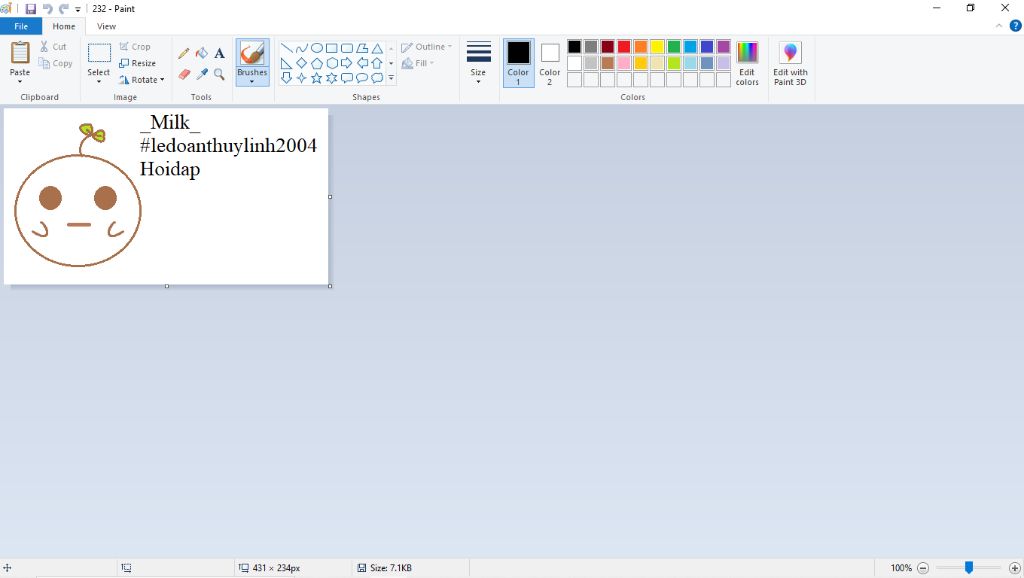Select the Rectangular selection tool icon
This screenshot has width=1024, height=578.
pyautogui.click(x=99, y=53)
